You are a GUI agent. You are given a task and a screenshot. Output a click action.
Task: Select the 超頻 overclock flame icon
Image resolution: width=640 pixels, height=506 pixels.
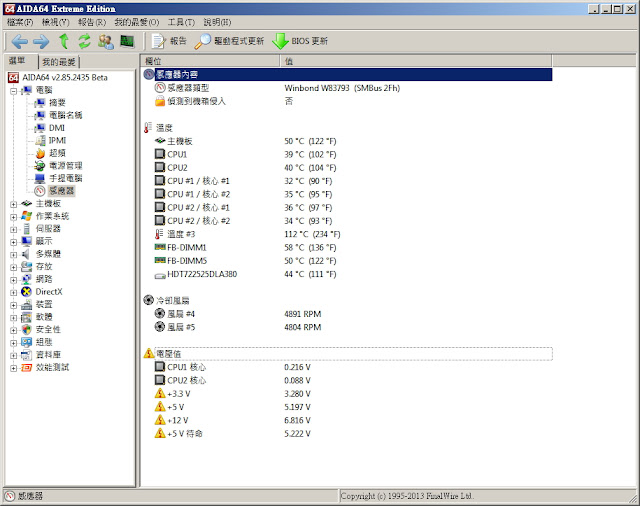tap(40, 153)
